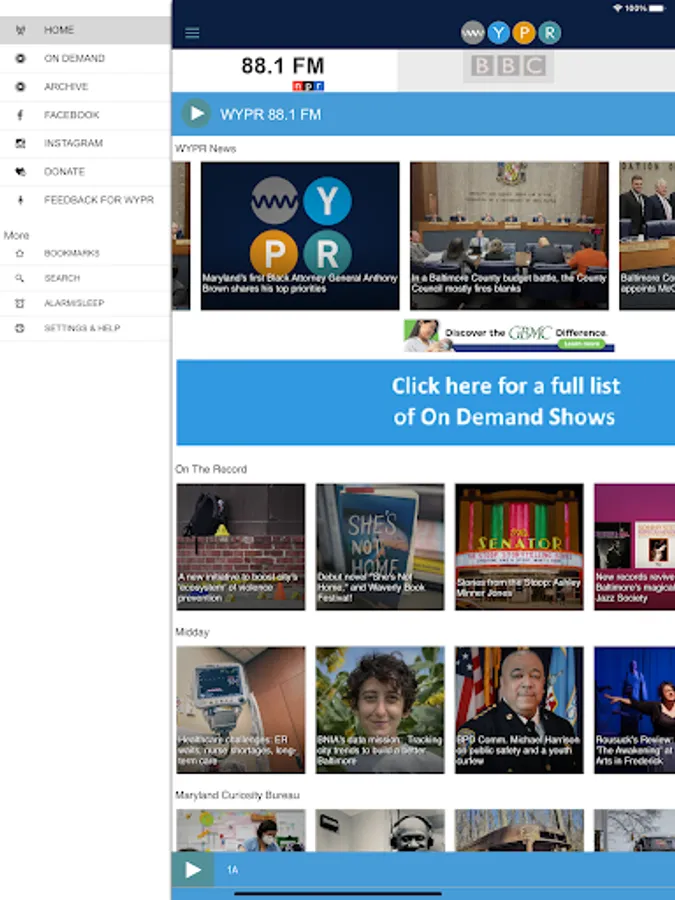Image resolution: width=675 pixels, height=900 pixels.
Task: Click the Search magnifier icon
Action: pos(20,278)
